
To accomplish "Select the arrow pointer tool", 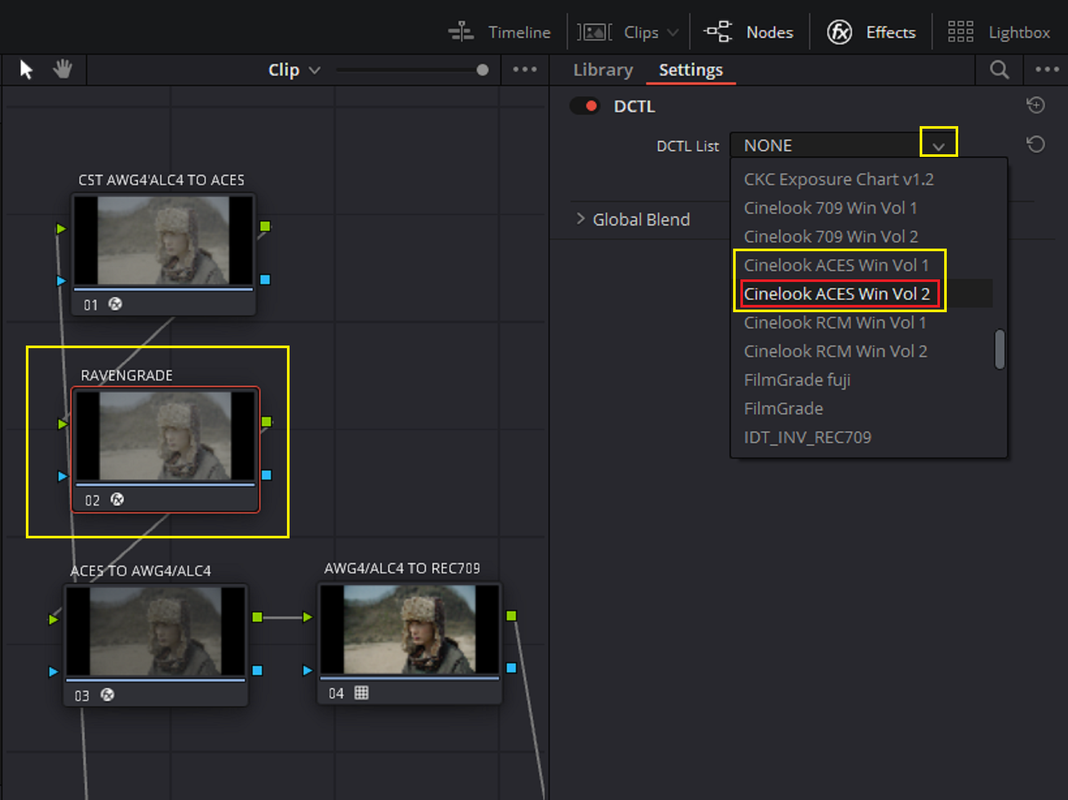I will (x=26, y=69).
